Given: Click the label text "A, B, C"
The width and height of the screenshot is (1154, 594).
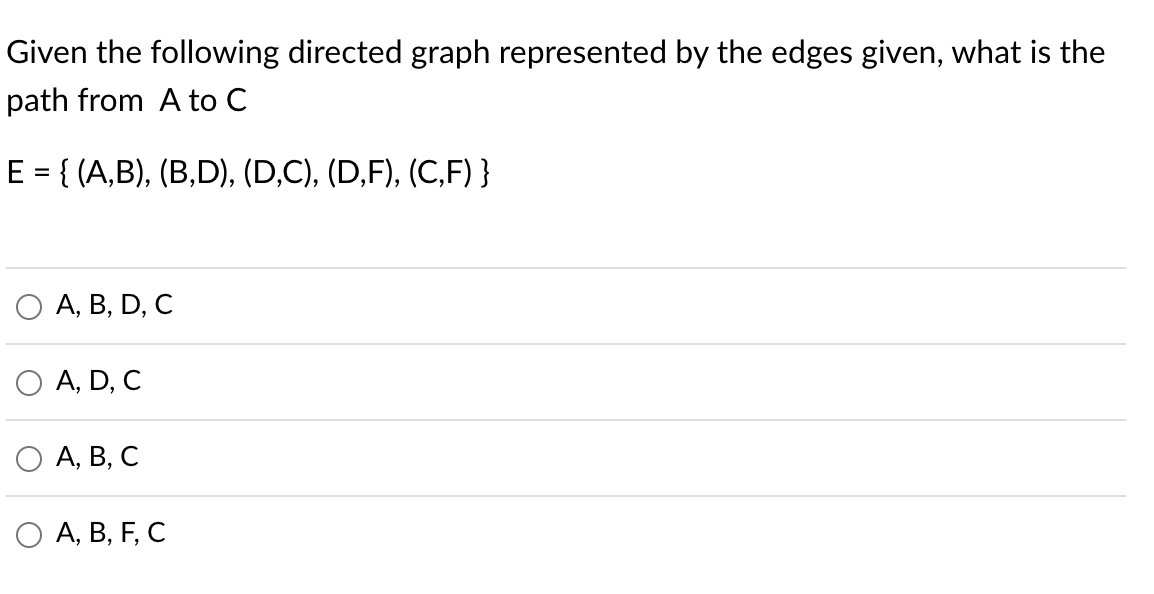Looking at the screenshot, I should point(97,457).
